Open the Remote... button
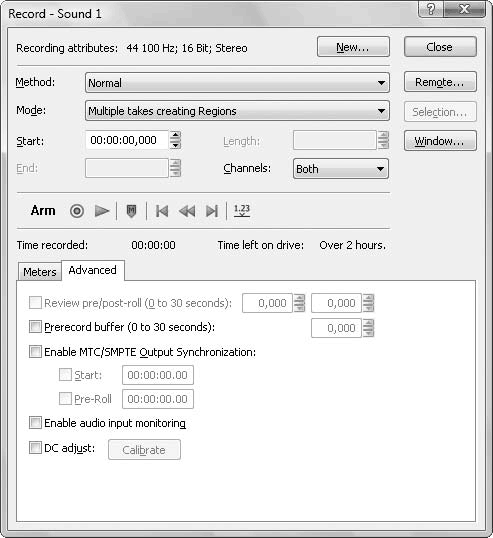493x538 pixels. tap(440, 82)
